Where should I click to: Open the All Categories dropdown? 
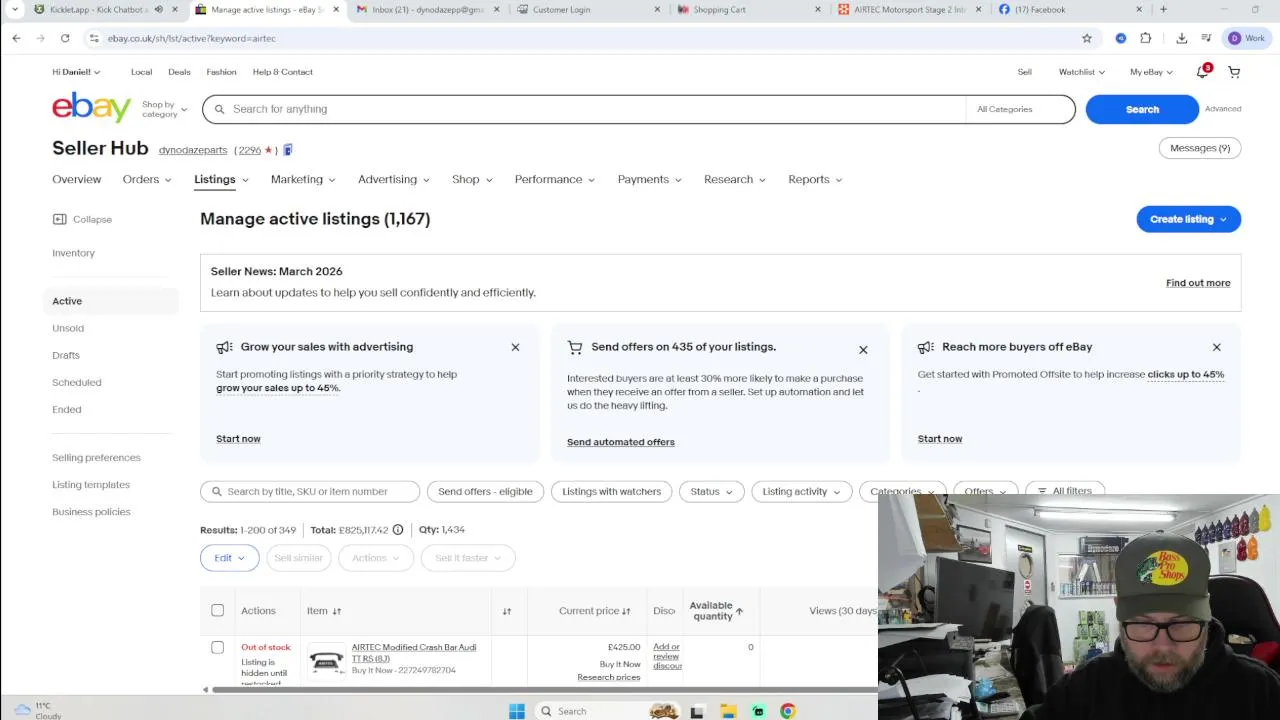1019,109
